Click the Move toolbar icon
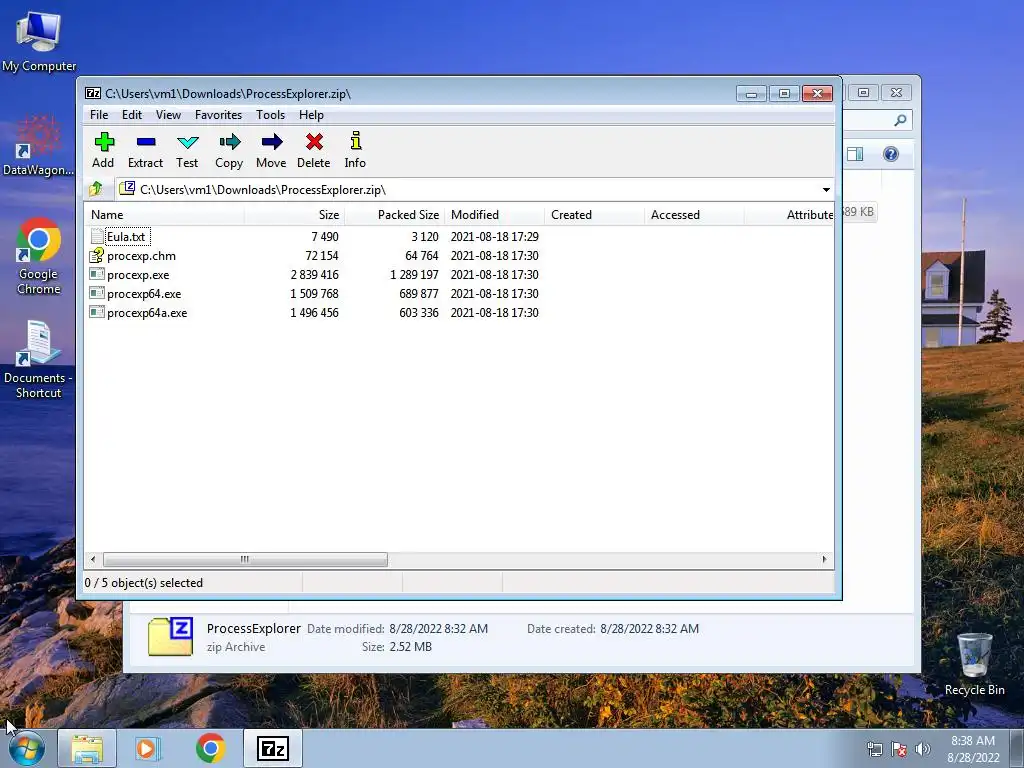 (272, 142)
